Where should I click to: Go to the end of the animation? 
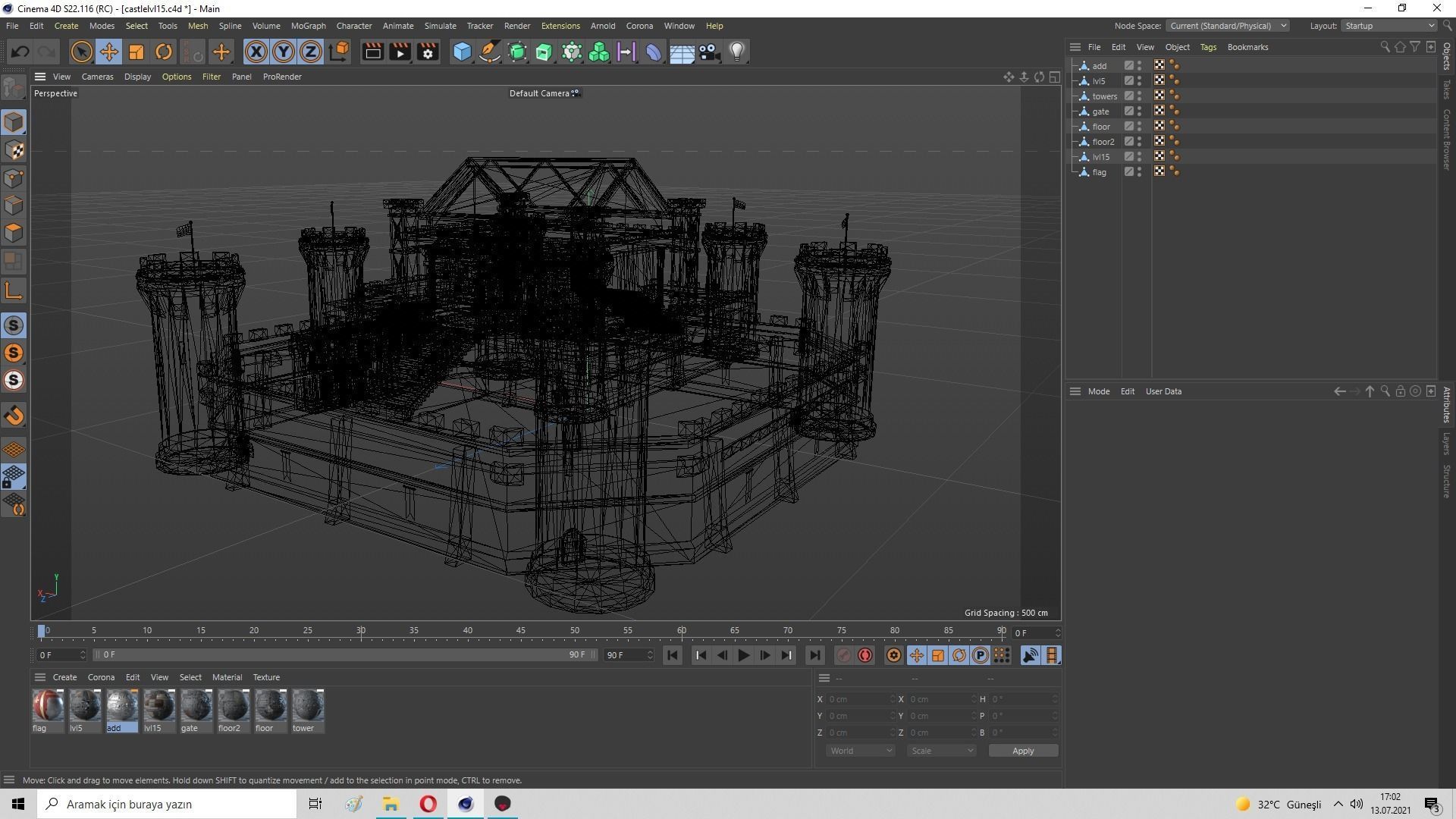coord(814,655)
